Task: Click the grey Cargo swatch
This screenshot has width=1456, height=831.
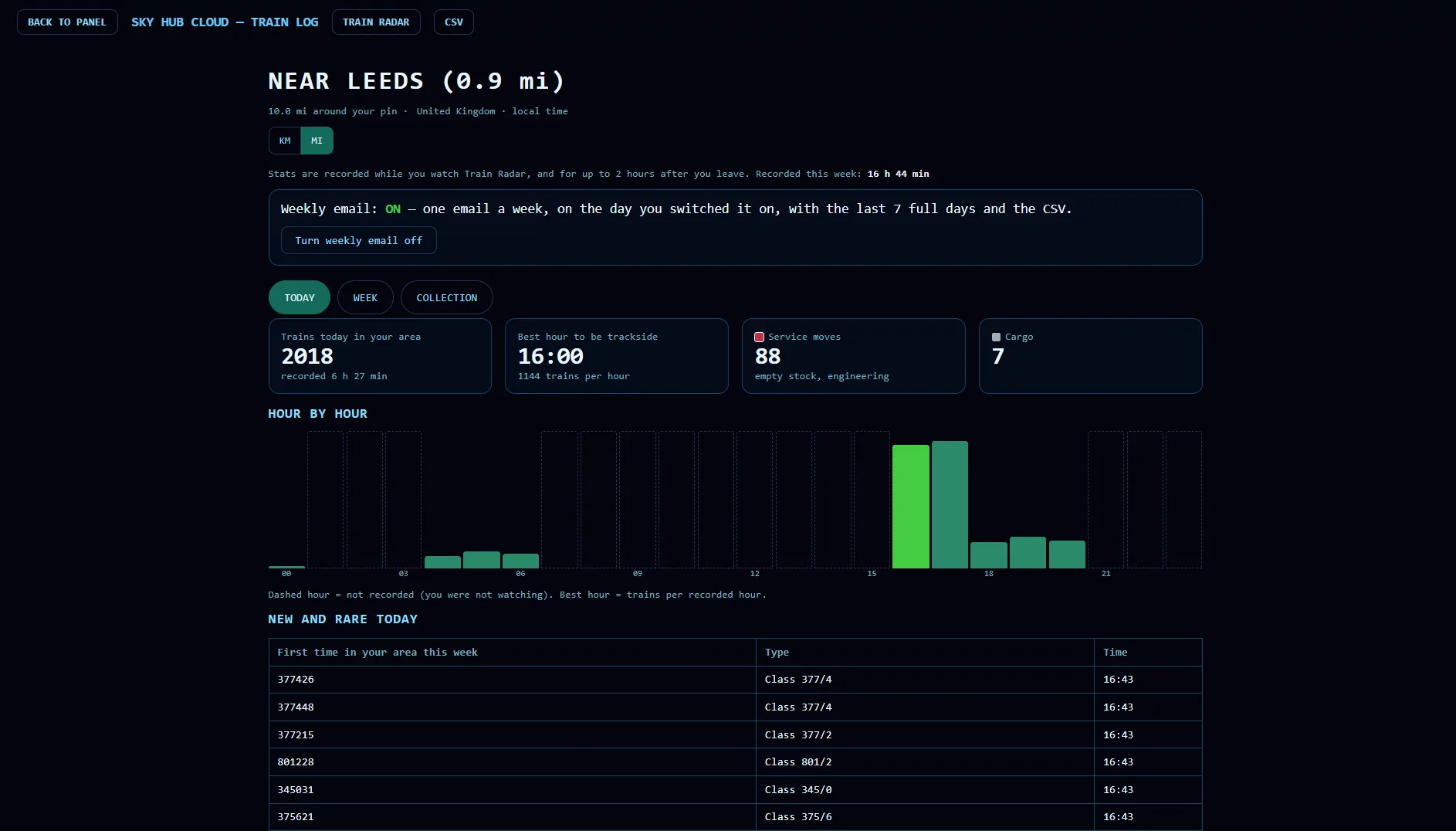Action: 996,337
